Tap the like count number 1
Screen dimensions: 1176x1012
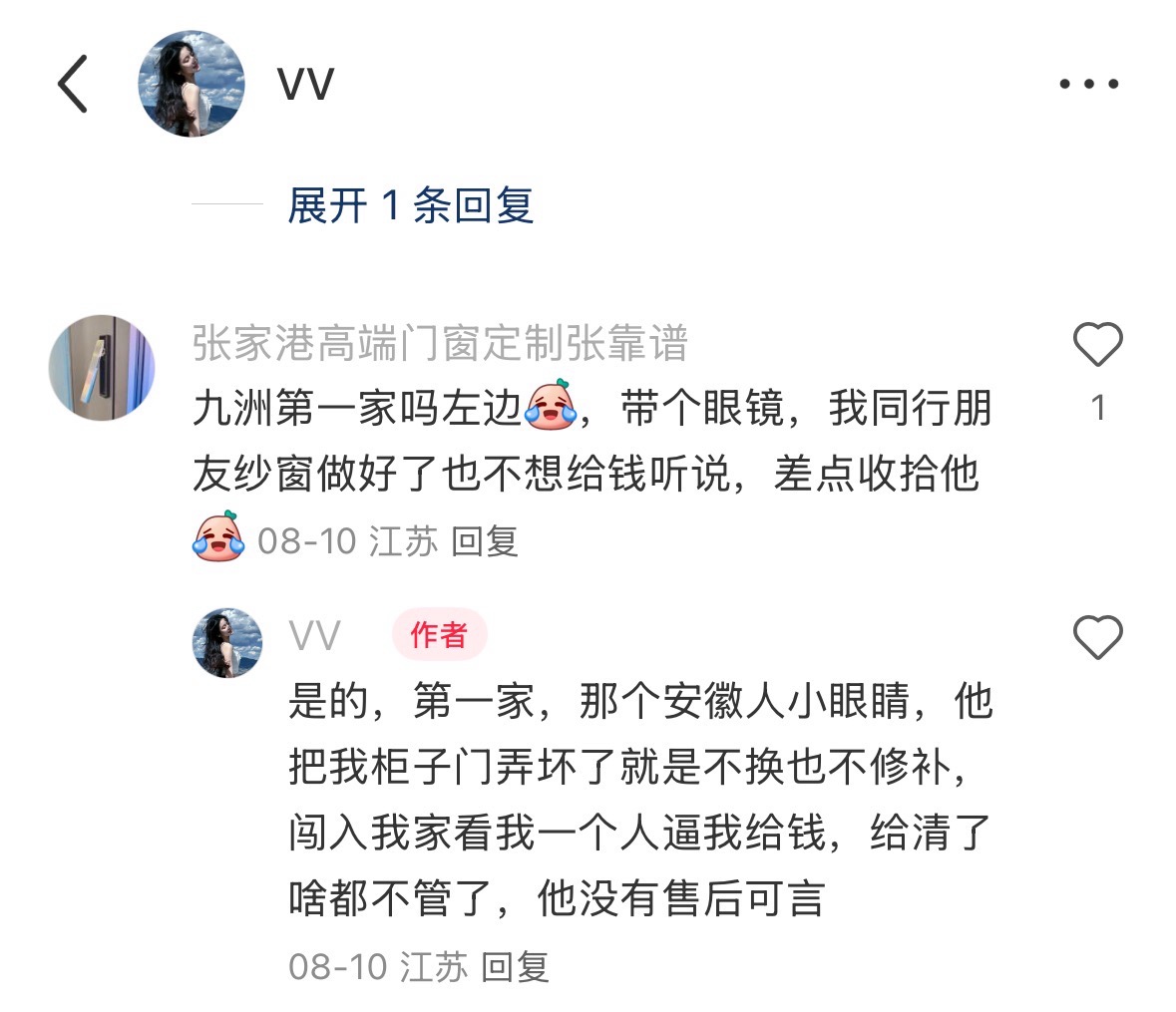click(x=1098, y=409)
